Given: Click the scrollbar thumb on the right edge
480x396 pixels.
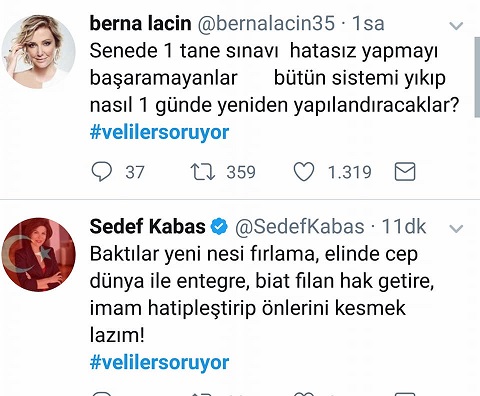Looking at the screenshot, I should coord(477,77).
